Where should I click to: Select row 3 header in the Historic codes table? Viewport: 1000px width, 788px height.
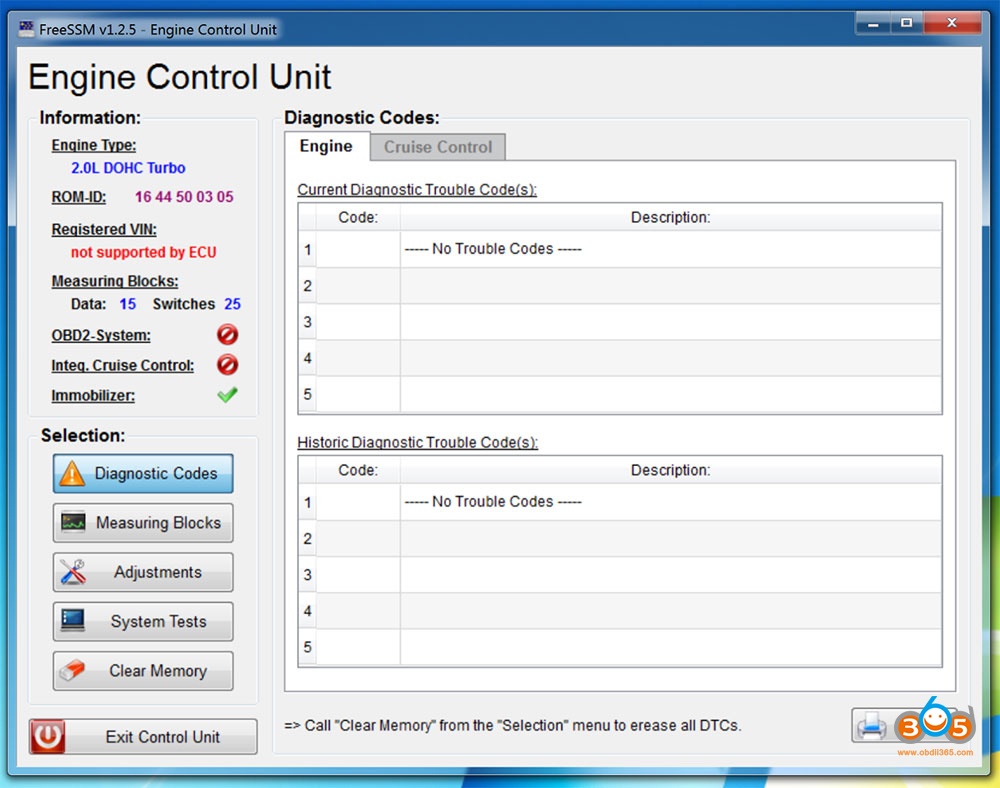pos(307,575)
